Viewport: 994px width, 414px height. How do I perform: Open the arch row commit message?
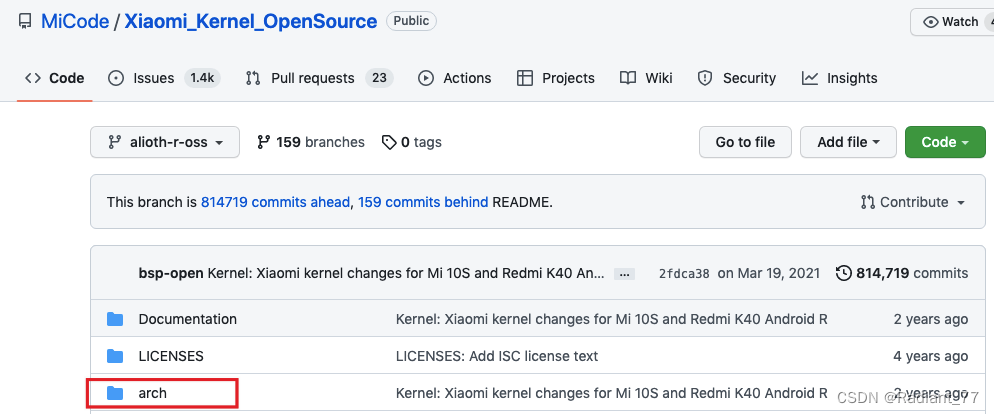coord(612,393)
